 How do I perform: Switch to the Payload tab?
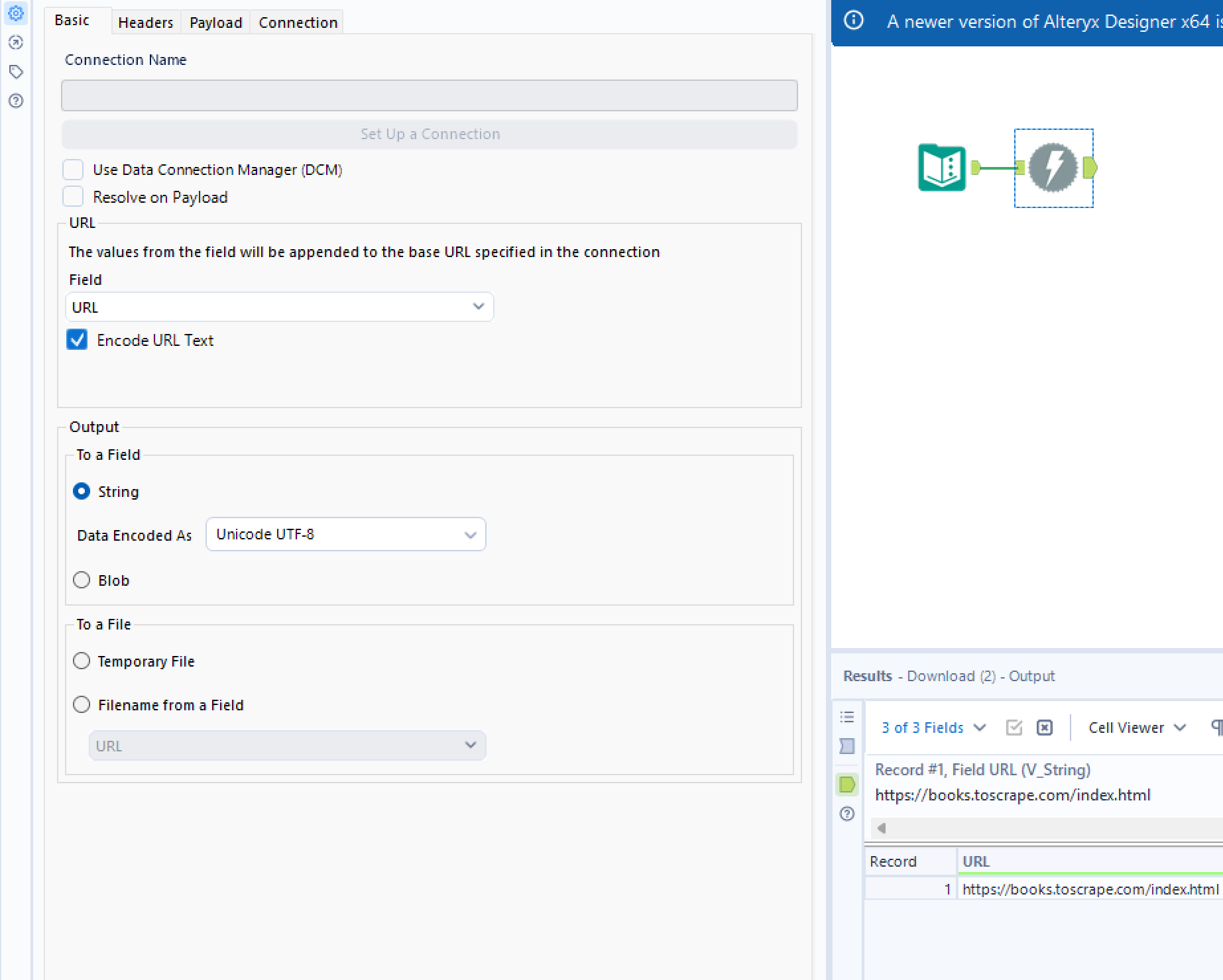tap(216, 23)
